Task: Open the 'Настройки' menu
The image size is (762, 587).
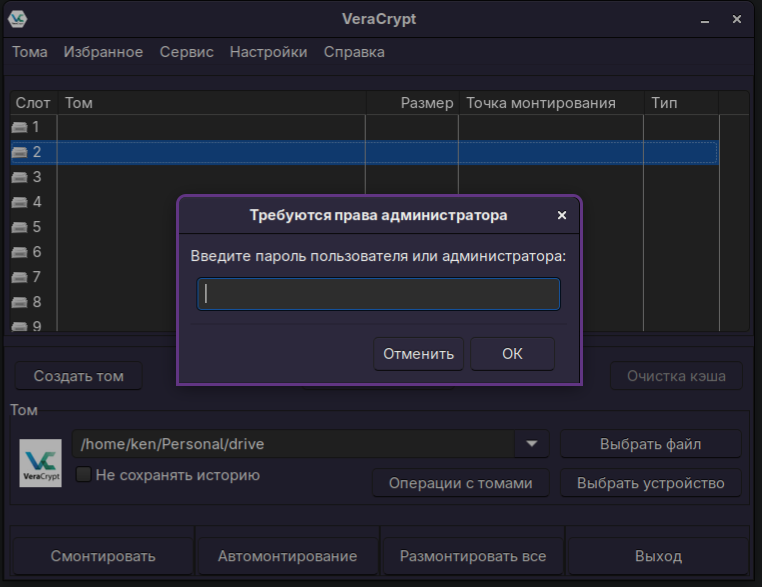Action: click(268, 52)
